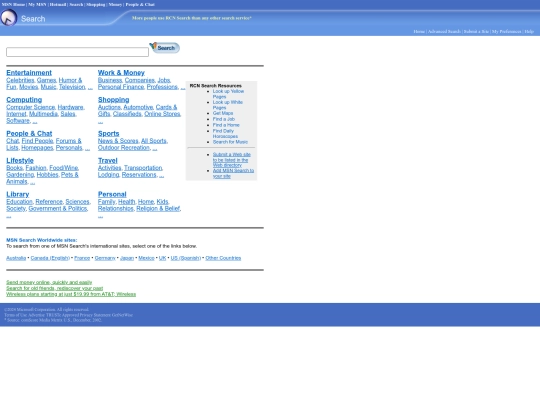Click Religion & Belief under Personal
Viewport: 540px width, 405px height.
(158, 208)
